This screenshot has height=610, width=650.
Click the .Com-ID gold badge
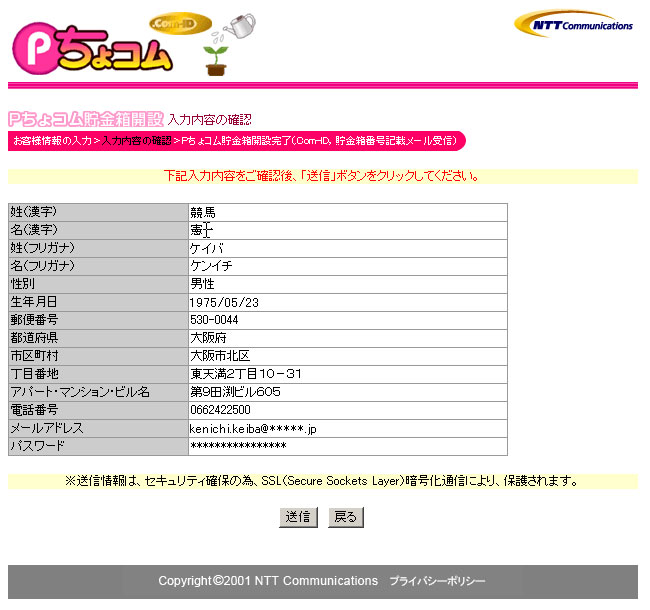click(180, 24)
